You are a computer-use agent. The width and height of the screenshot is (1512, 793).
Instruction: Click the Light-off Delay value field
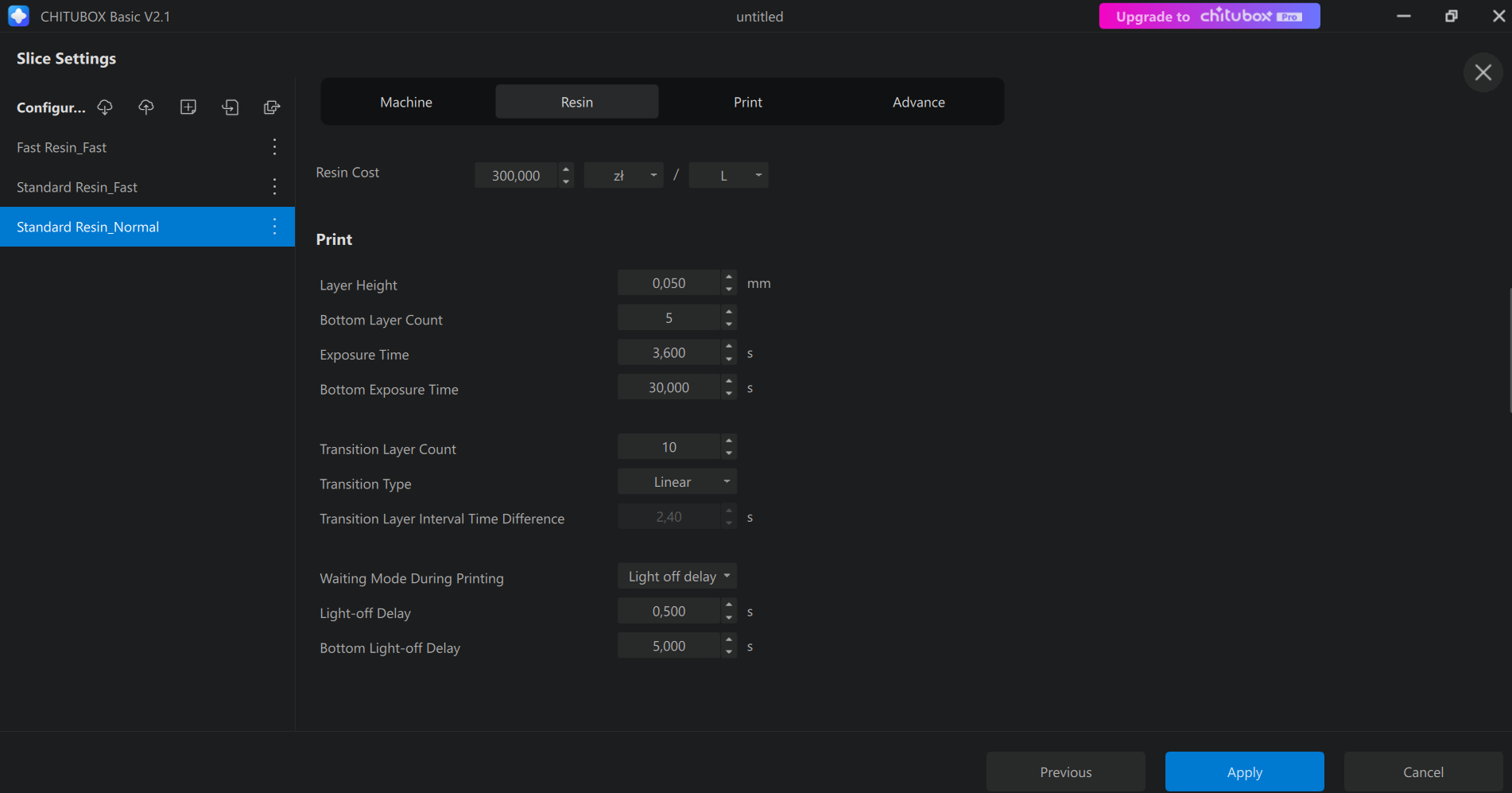pos(669,612)
